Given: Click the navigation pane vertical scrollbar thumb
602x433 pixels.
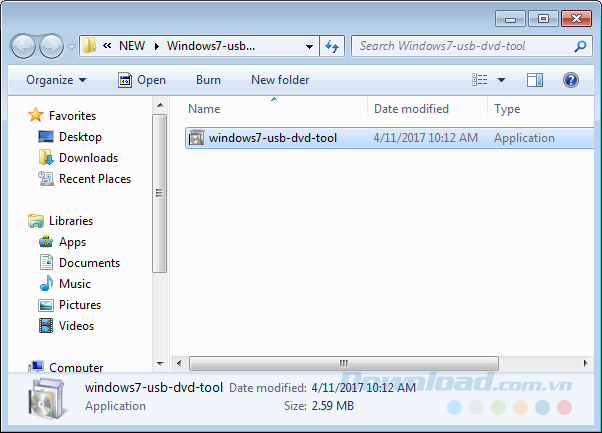Looking at the screenshot, I should (160, 193).
